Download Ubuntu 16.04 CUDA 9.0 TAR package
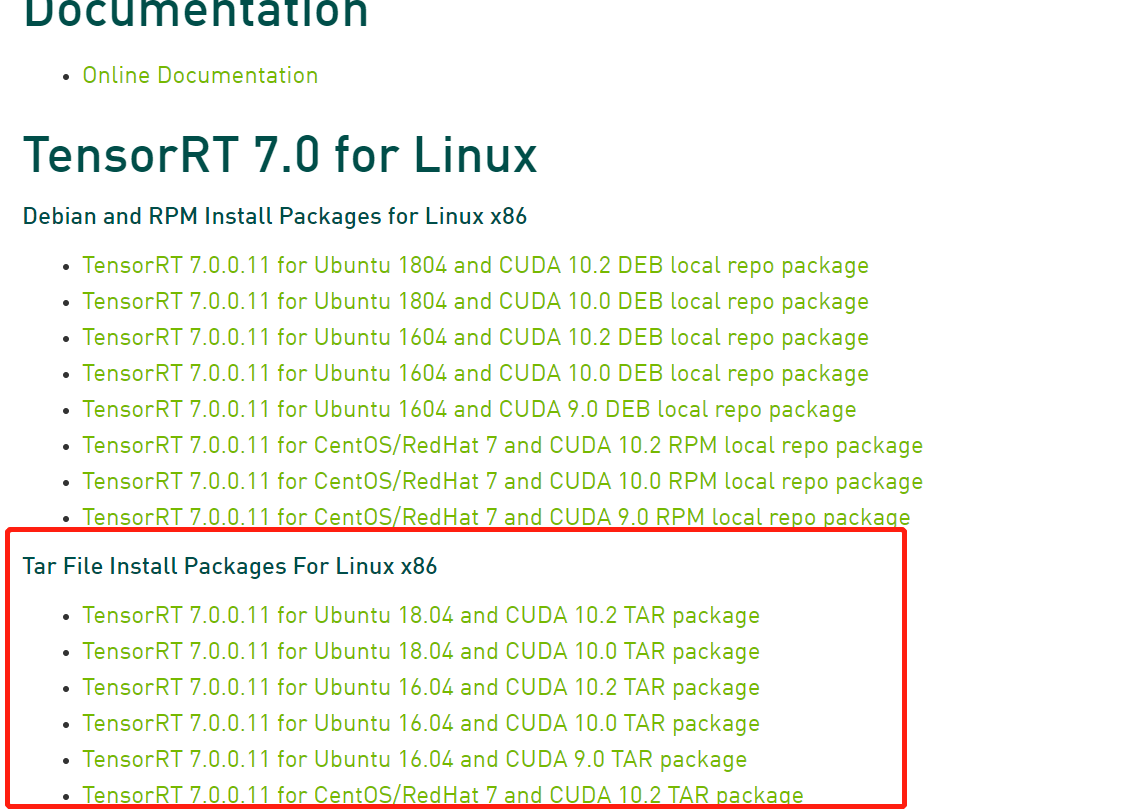This screenshot has width=1130, height=810. click(413, 759)
